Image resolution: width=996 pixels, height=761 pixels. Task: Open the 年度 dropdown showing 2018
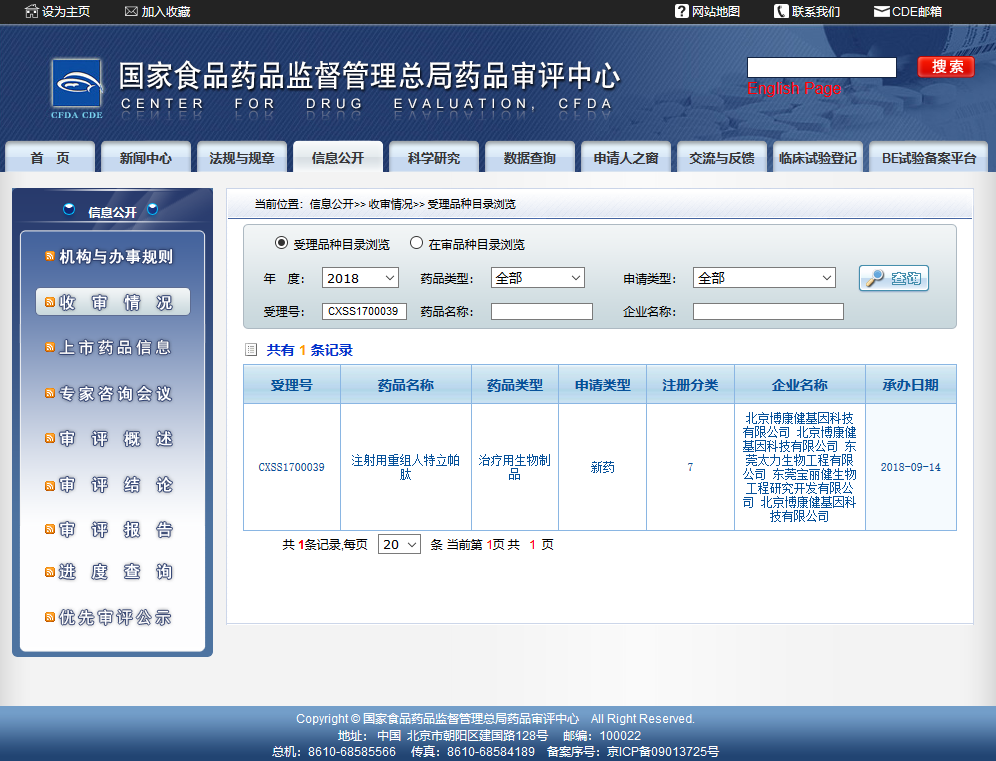click(x=360, y=278)
